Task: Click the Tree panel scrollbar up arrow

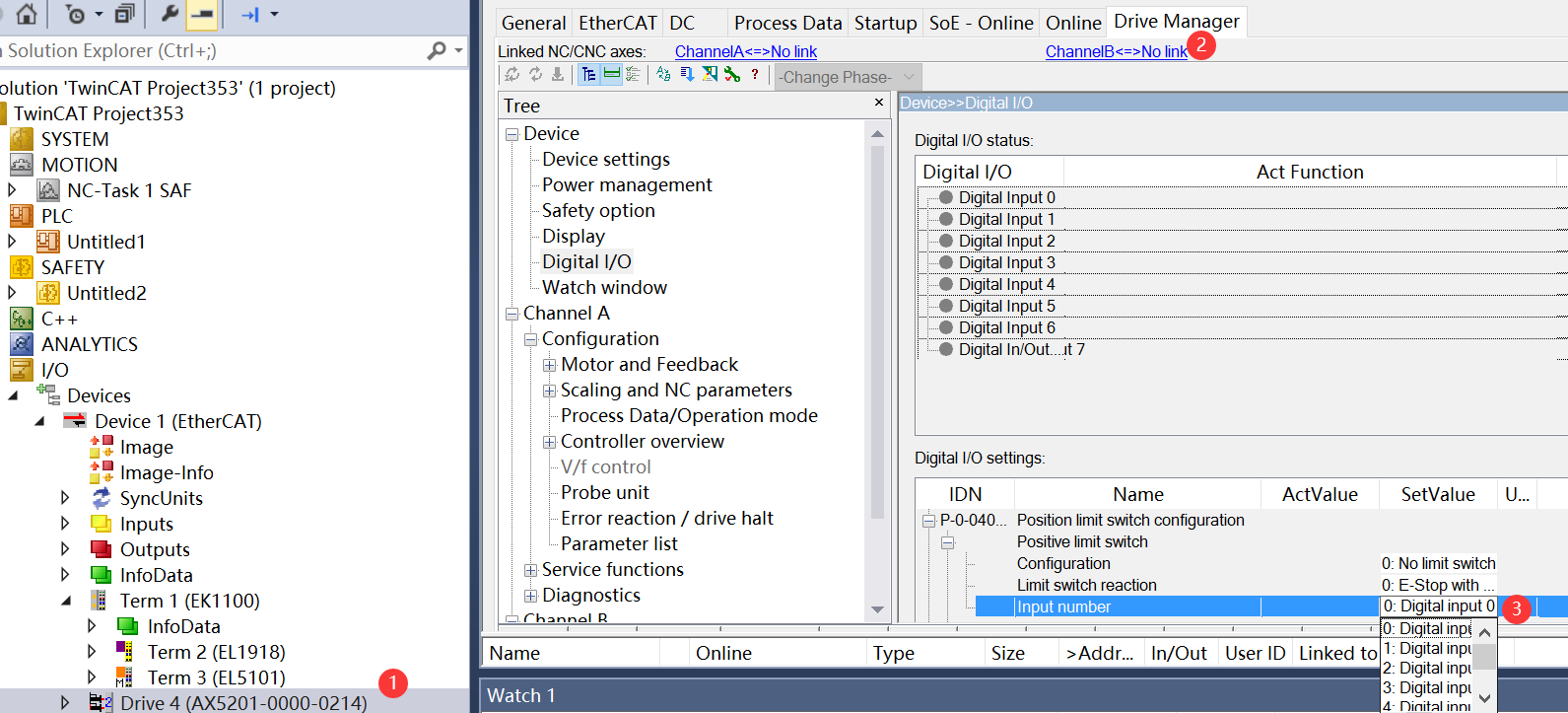Action: [877, 133]
